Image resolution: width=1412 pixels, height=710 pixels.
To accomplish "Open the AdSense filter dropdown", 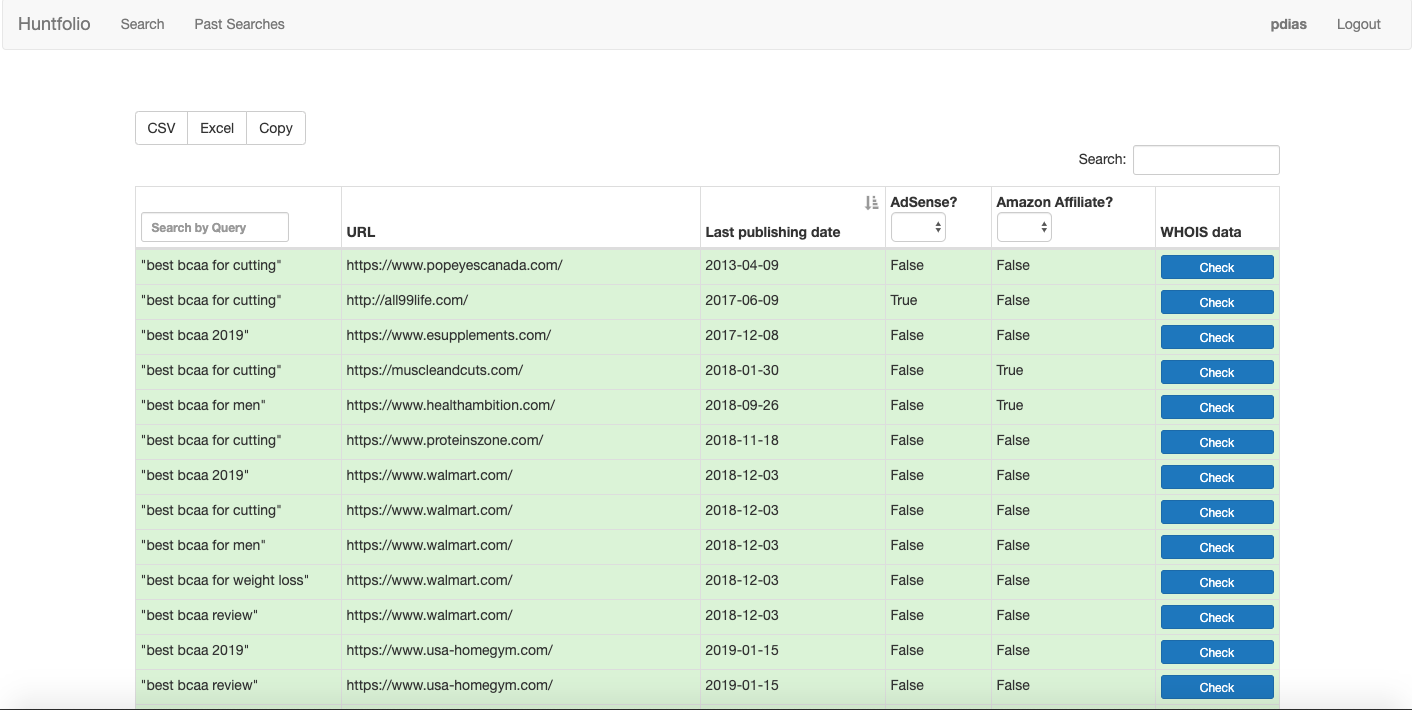I will [x=918, y=228].
